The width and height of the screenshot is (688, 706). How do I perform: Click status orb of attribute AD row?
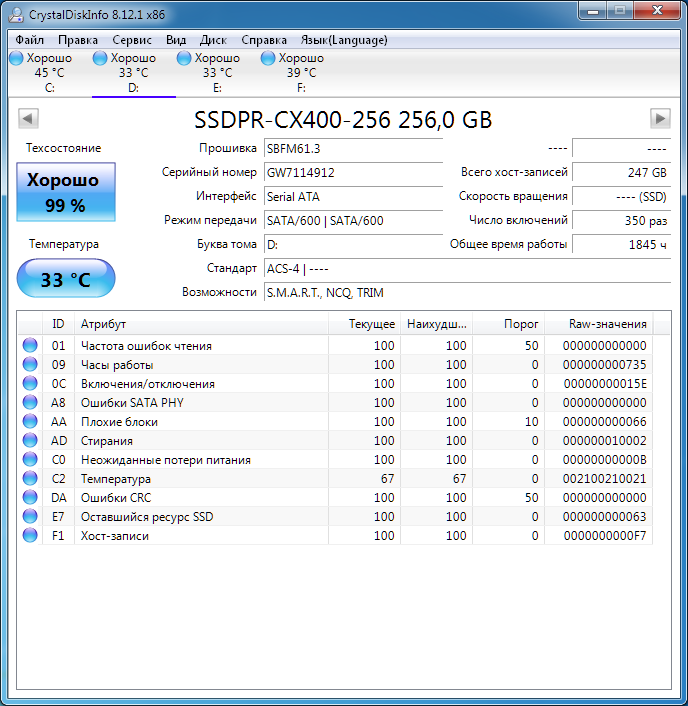point(30,440)
